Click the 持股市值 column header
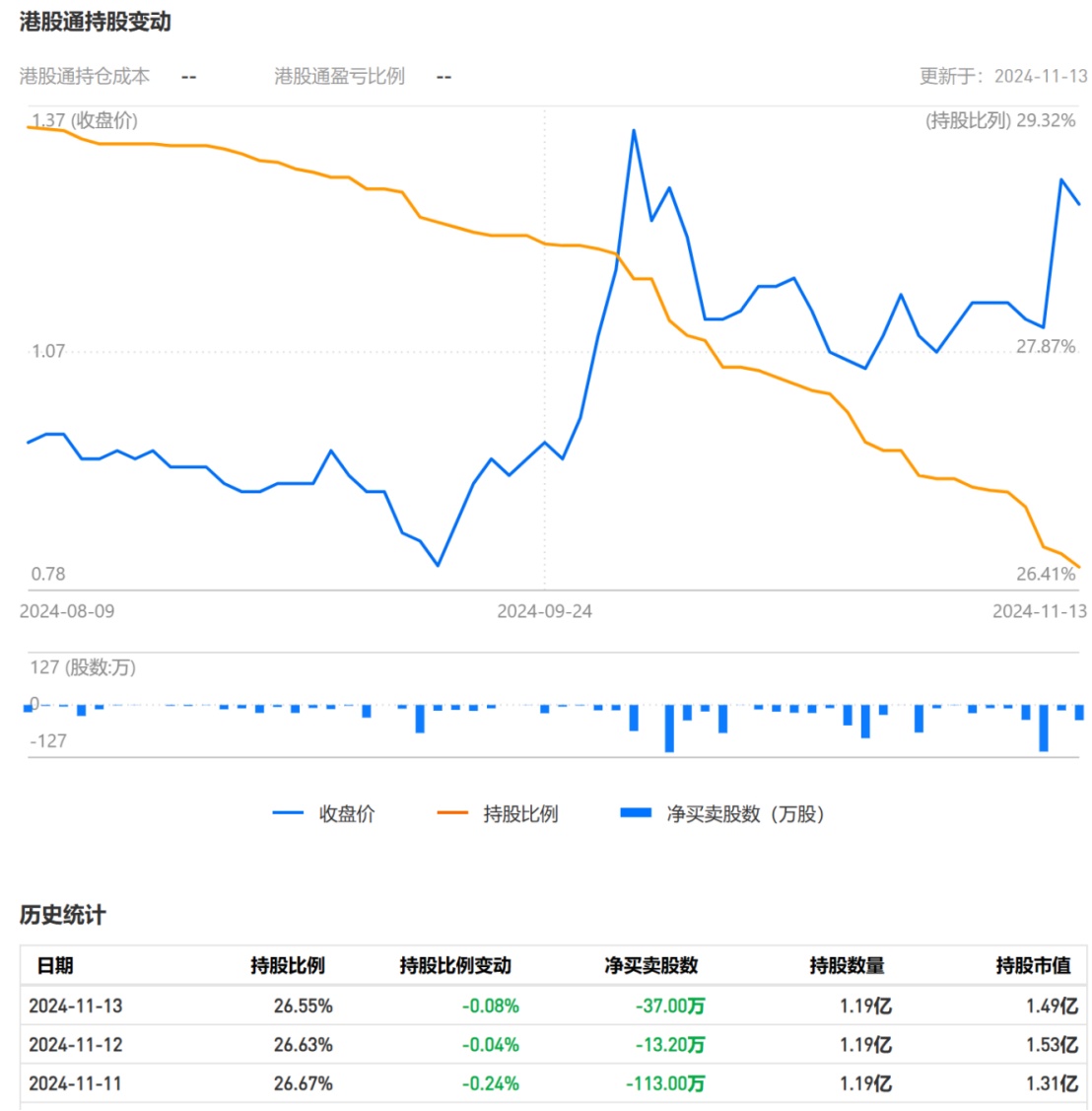This screenshot has height=1111, width=1092. [x=1033, y=965]
